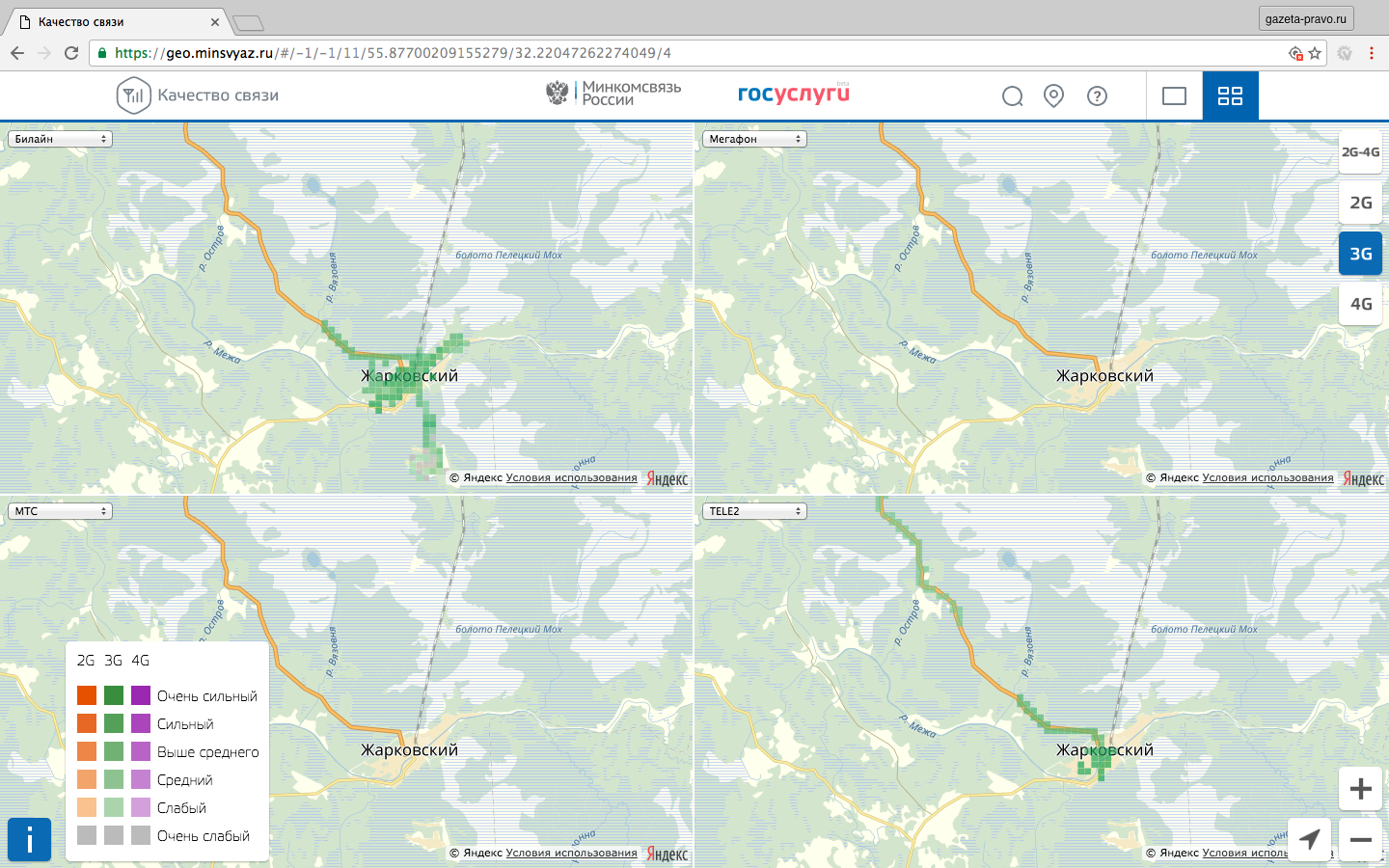Open Условия использования link in Билайн map

[x=571, y=477]
